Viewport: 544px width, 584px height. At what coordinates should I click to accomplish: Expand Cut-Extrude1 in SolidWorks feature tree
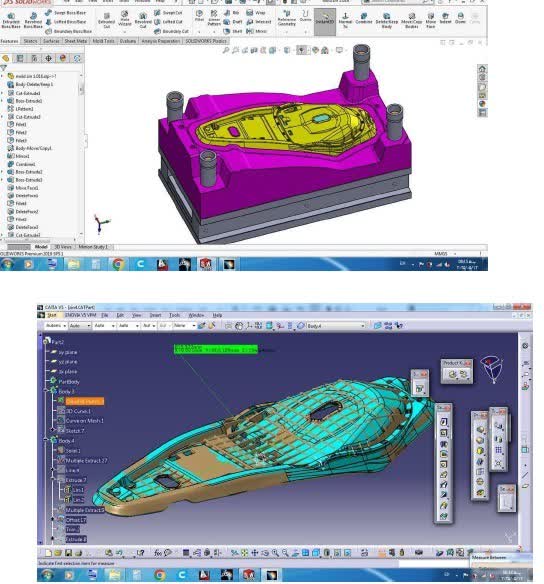[2, 93]
